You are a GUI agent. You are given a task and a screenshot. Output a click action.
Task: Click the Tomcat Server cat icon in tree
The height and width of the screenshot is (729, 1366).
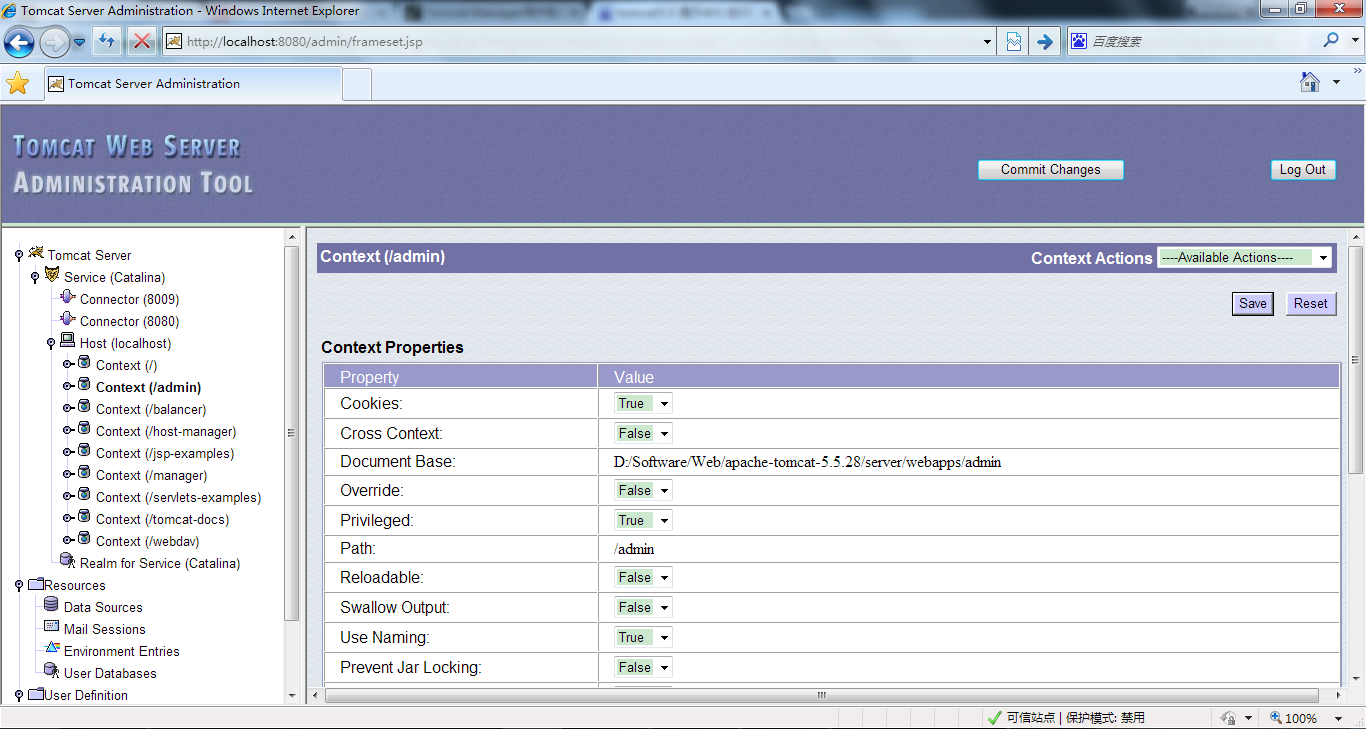coord(36,253)
